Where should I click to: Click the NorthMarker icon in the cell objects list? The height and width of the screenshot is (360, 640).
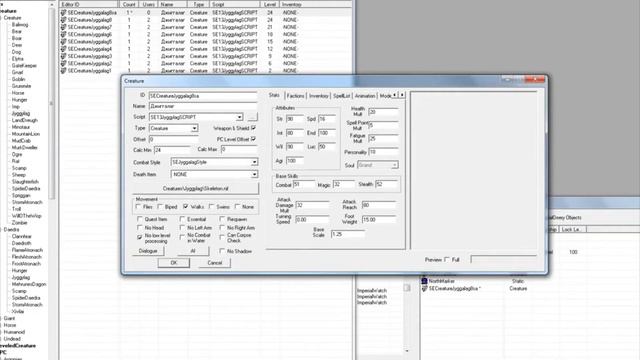pyautogui.click(x=424, y=281)
